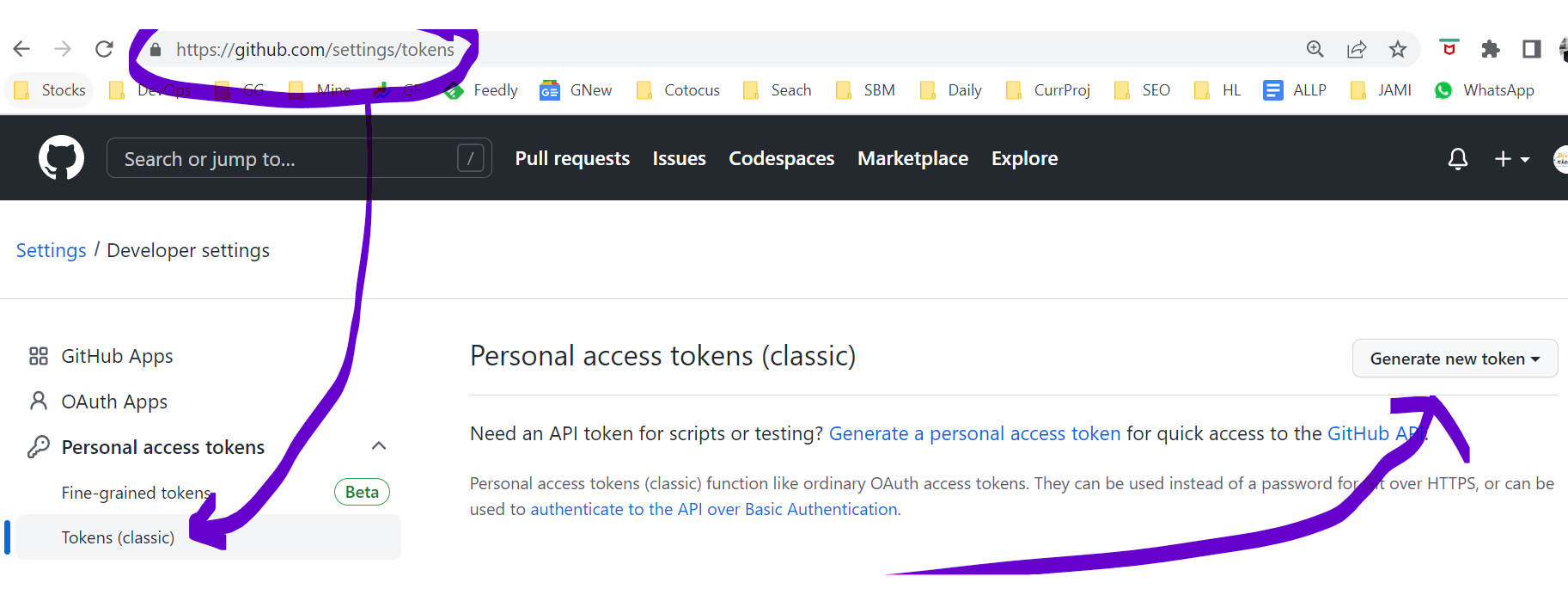The height and width of the screenshot is (601, 1568).
Task: Open the GNew bookmark
Action: coord(575,89)
